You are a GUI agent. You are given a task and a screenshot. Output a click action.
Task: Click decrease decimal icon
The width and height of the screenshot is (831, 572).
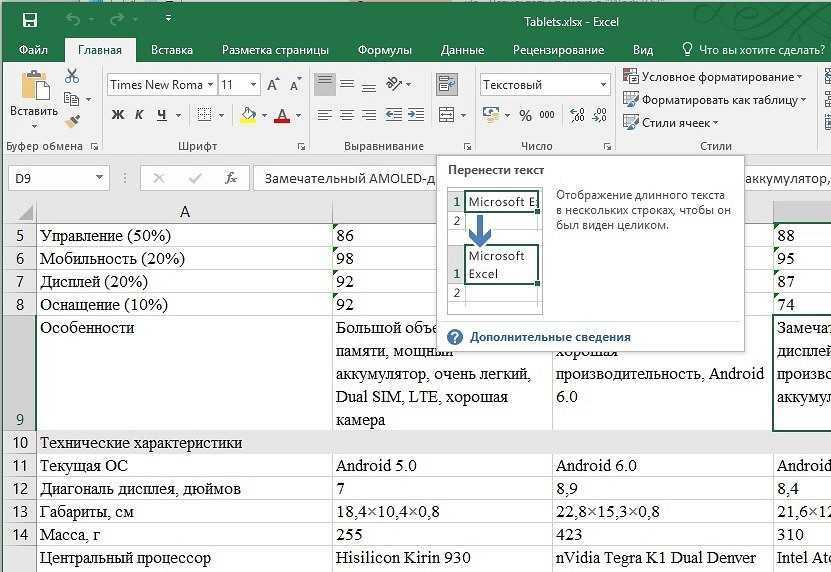click(599, 115)
